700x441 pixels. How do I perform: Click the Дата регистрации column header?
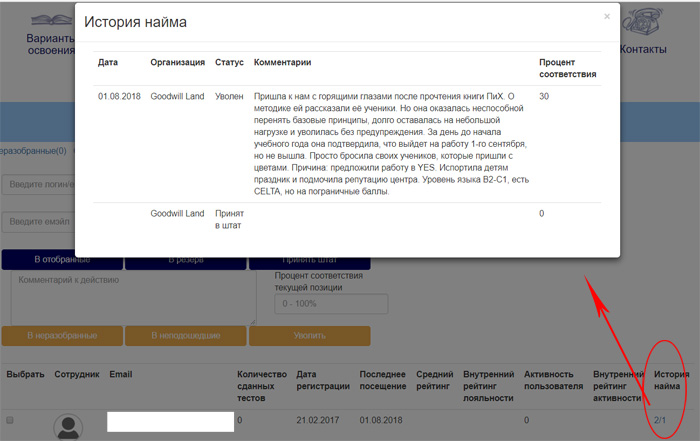319,386
